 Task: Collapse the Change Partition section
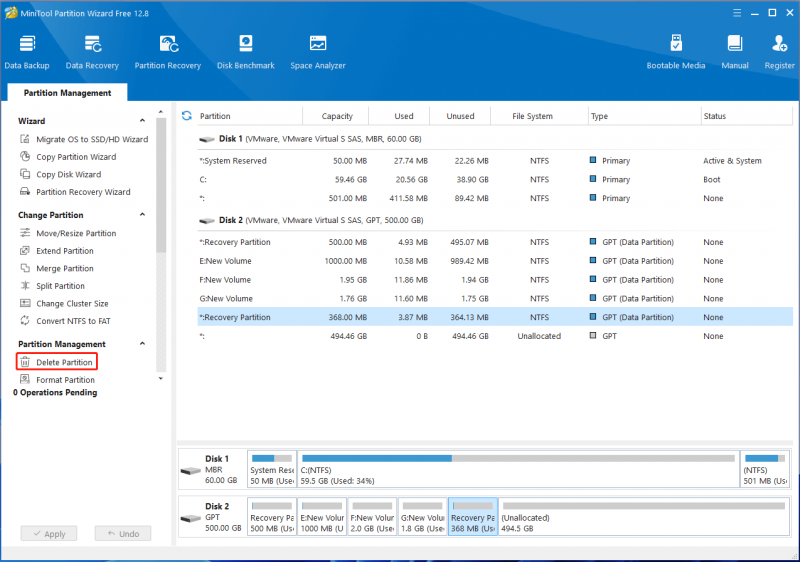(142, 215)
